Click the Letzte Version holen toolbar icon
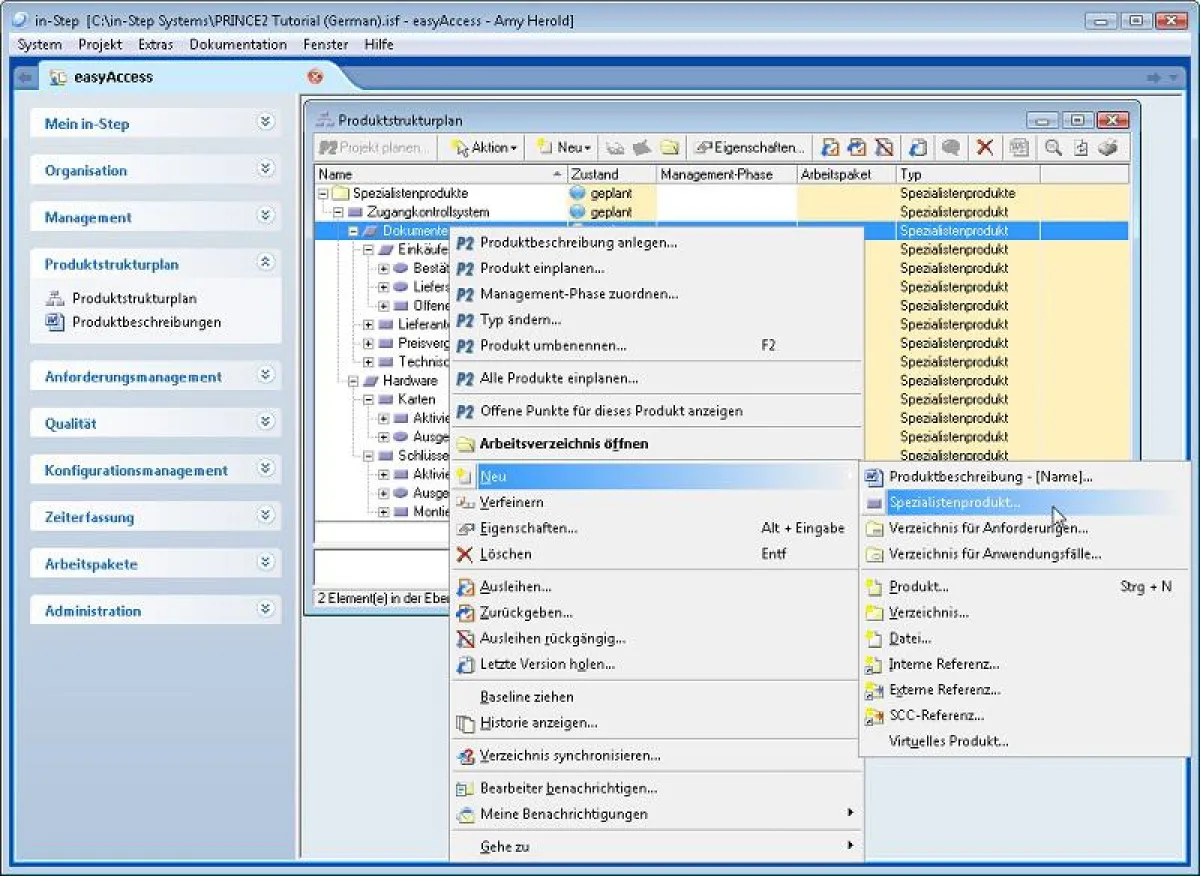The height and width of the screenshot is (876, 1200). coord(920,147)
